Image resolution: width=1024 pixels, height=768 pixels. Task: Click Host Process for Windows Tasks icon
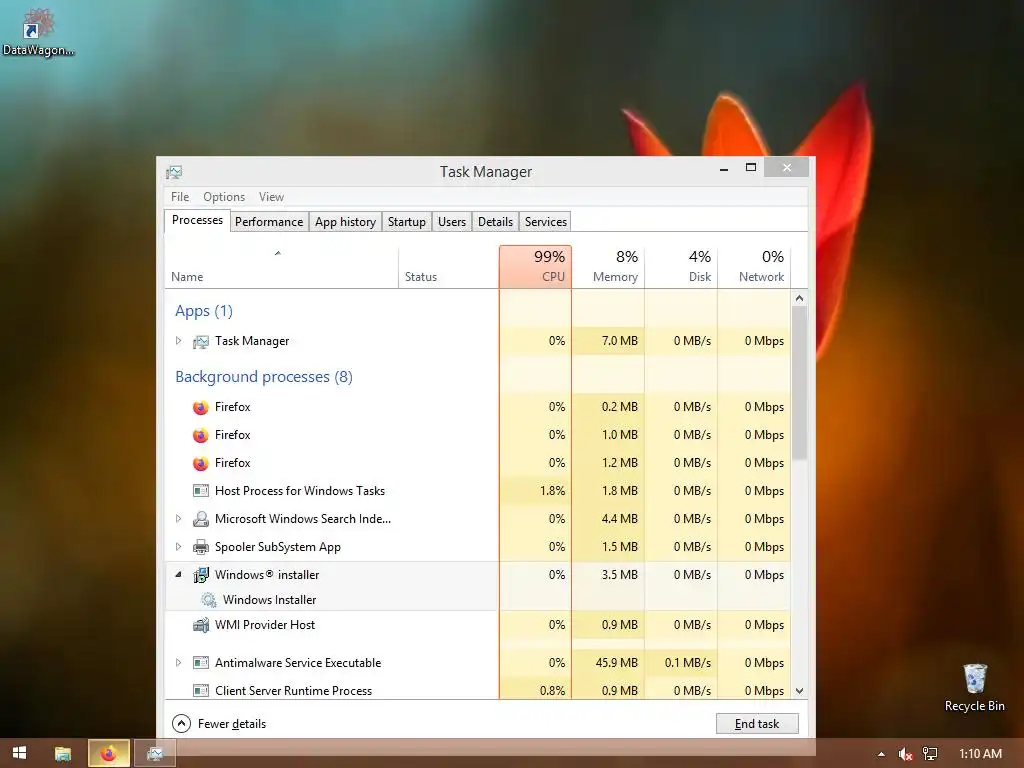coord(200,491)
